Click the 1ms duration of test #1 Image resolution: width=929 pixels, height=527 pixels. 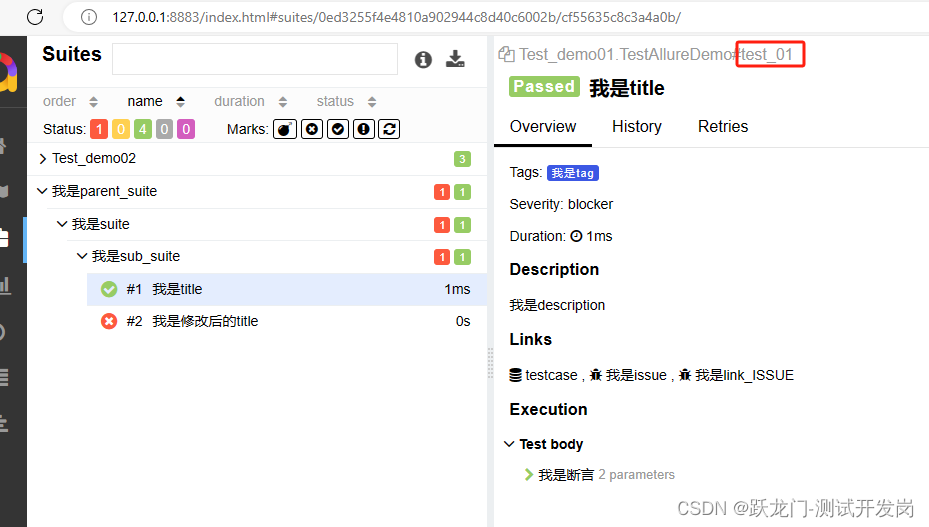pyautogui.click(x=457, y=289)
